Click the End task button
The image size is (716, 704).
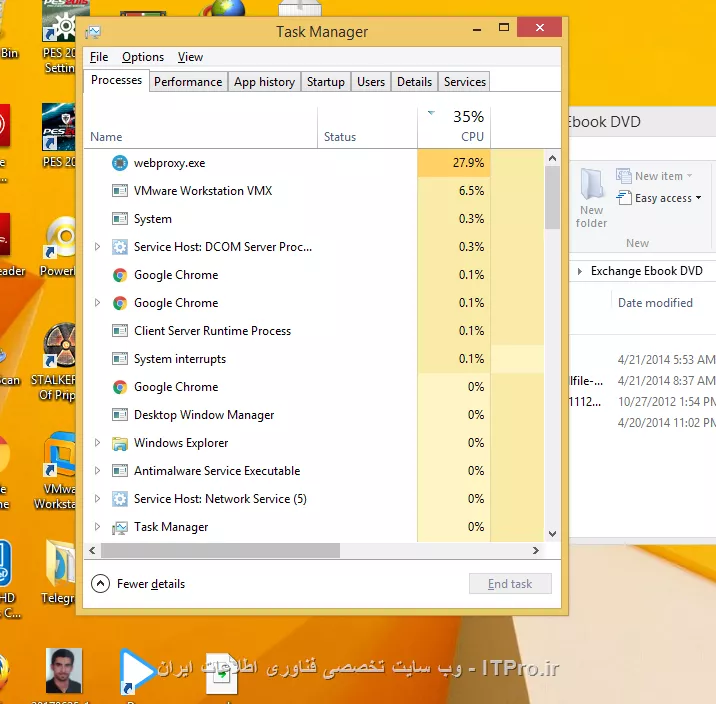point(510,584)
